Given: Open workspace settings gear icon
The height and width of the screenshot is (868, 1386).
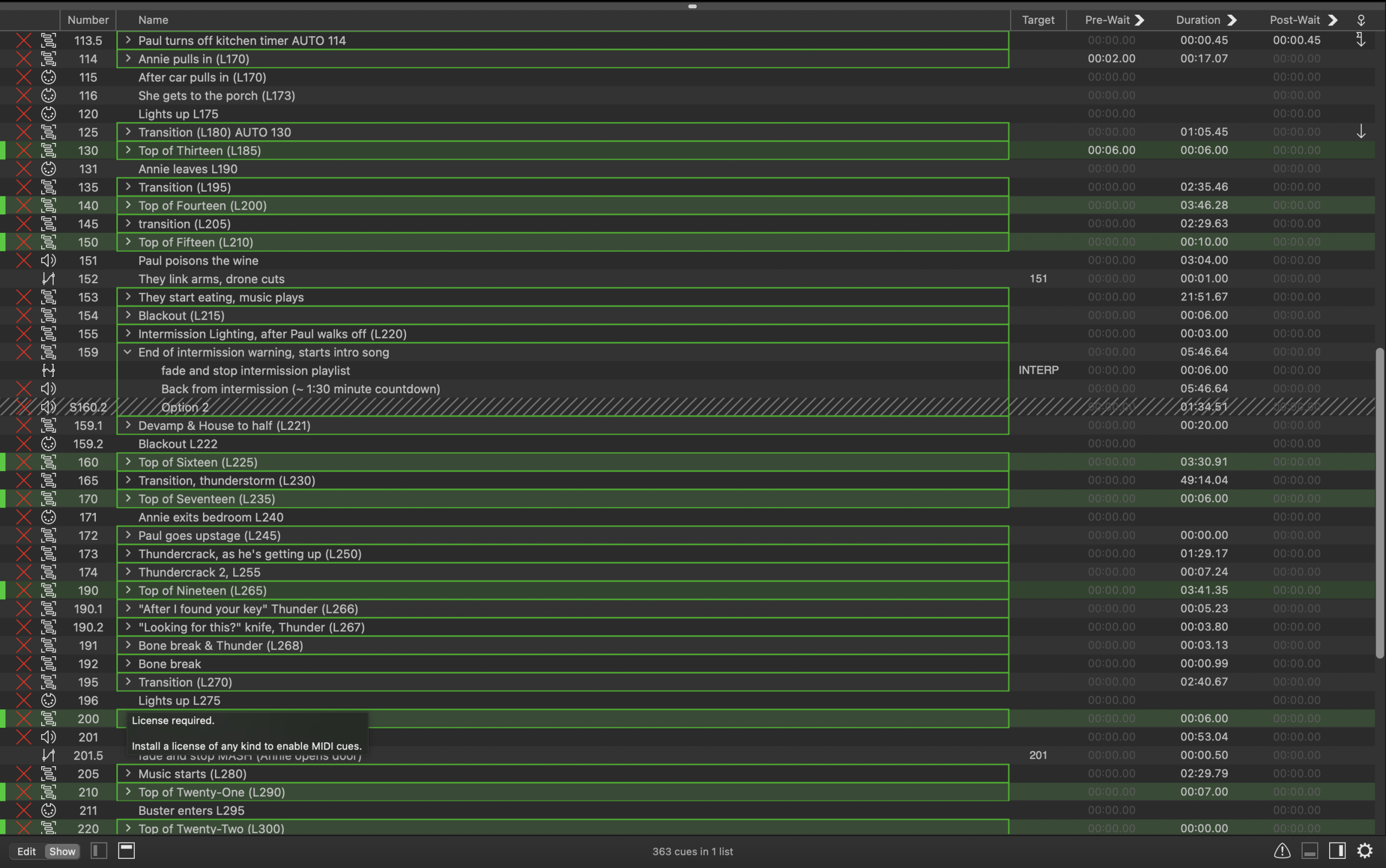Looking at the screenshot, I should (1364, 851).
